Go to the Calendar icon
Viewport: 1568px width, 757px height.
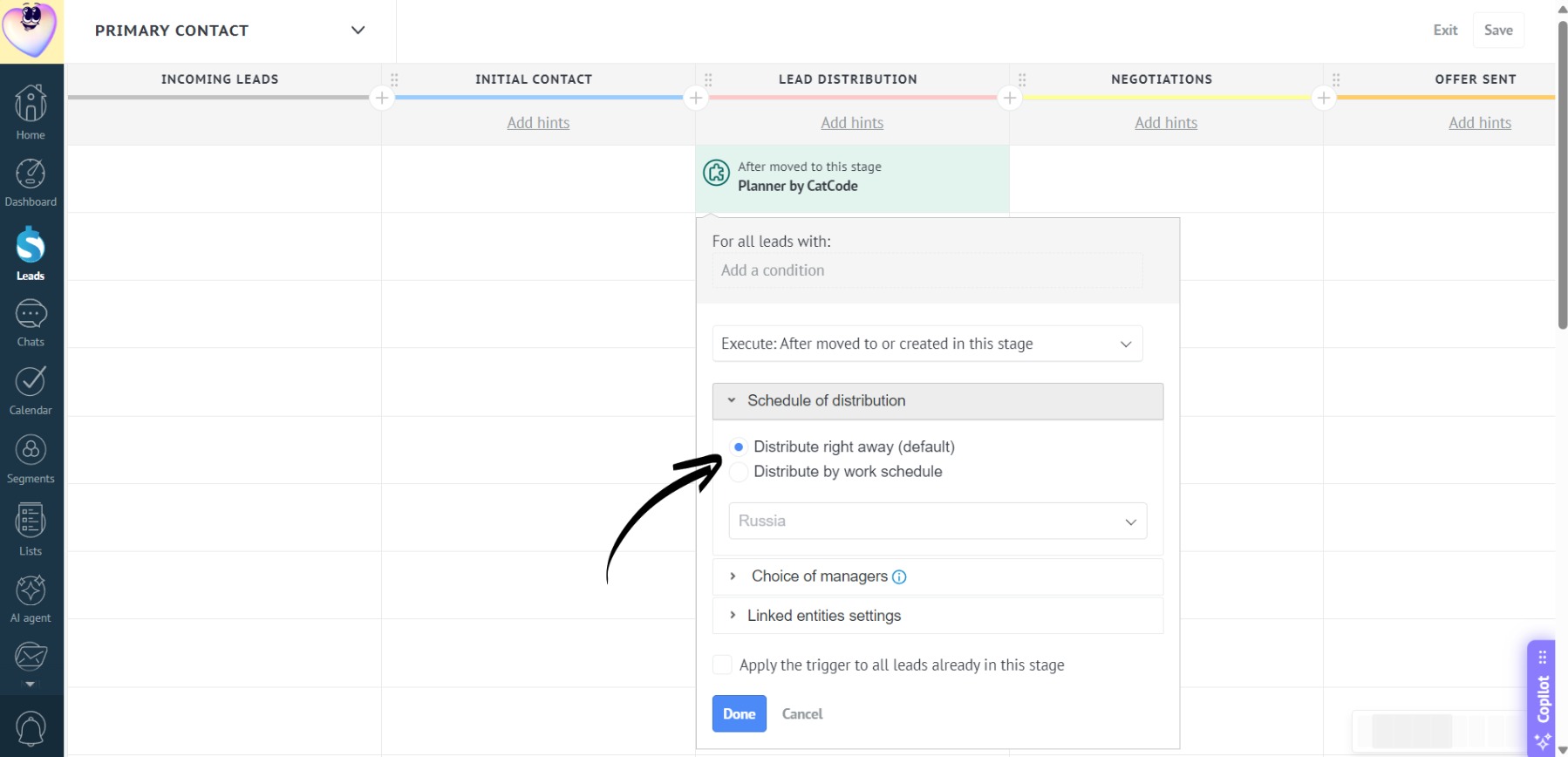tap(31, 391)
